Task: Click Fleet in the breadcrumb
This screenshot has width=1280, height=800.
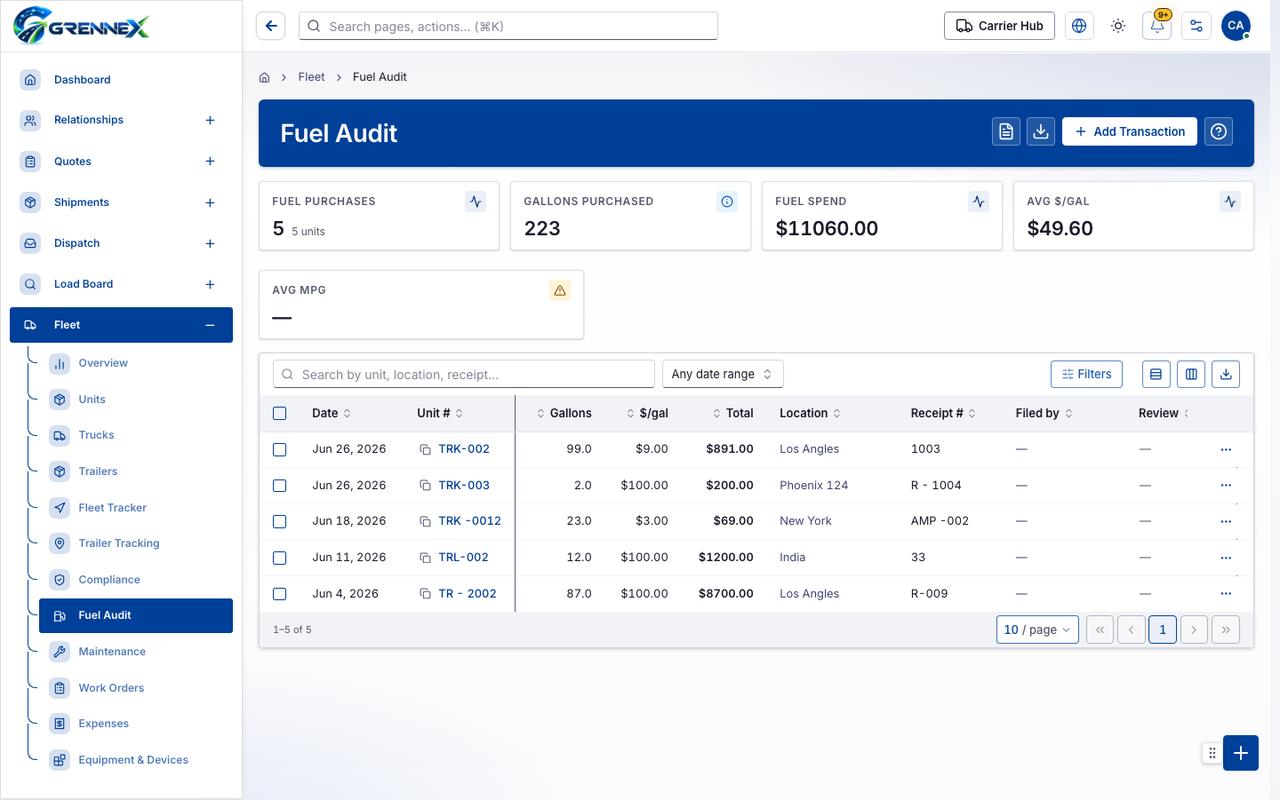Action: pos(311,77)
